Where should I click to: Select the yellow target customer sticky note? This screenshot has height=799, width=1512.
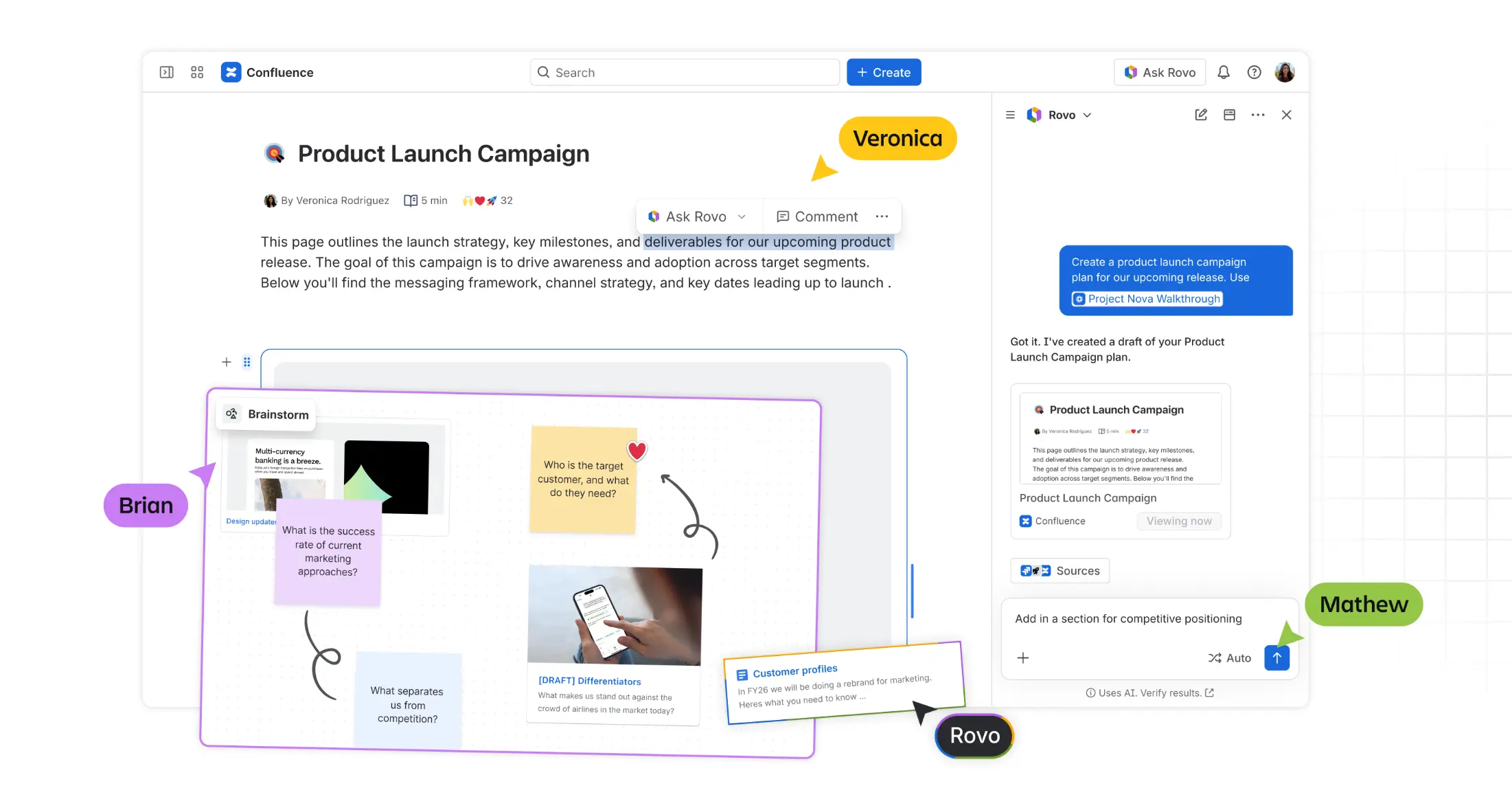click(x=583, y=479)
